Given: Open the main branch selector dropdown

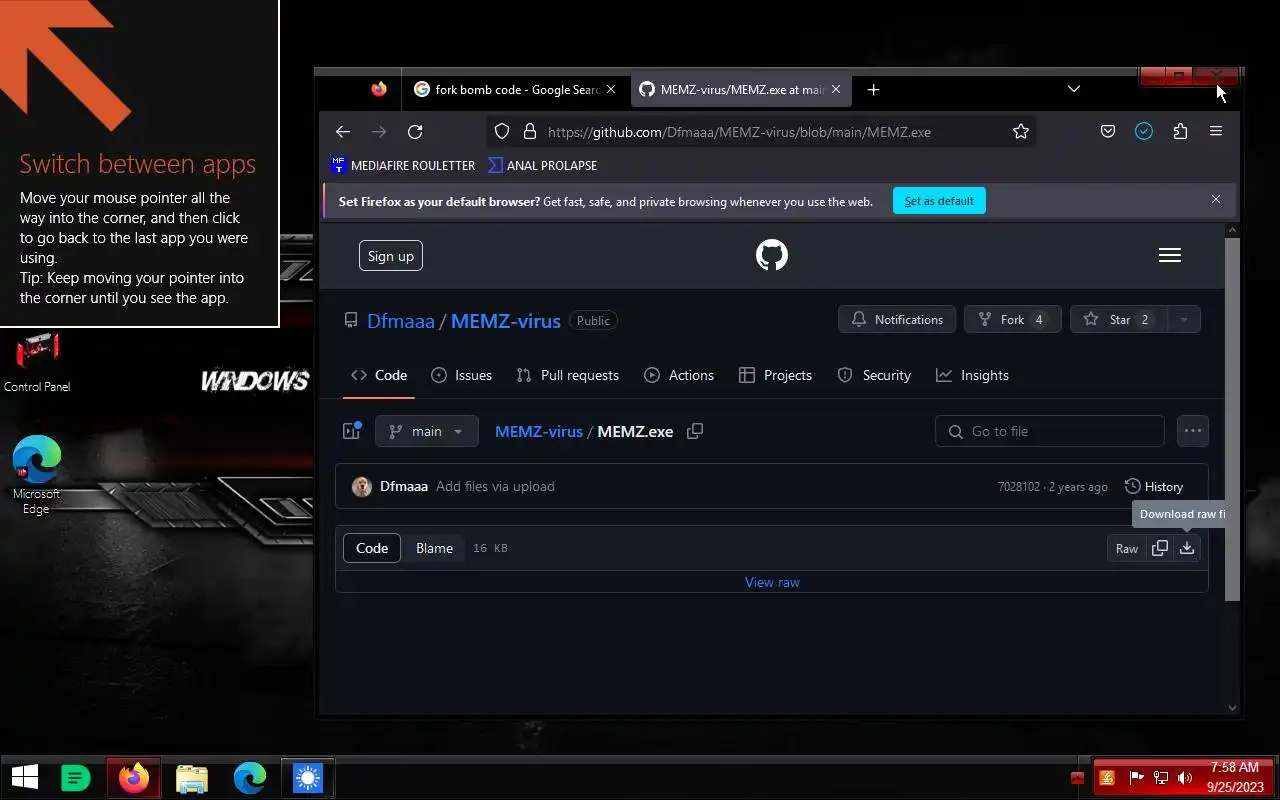Looking at the screenshot, I should pyautogui.click(x=427, y=431).
